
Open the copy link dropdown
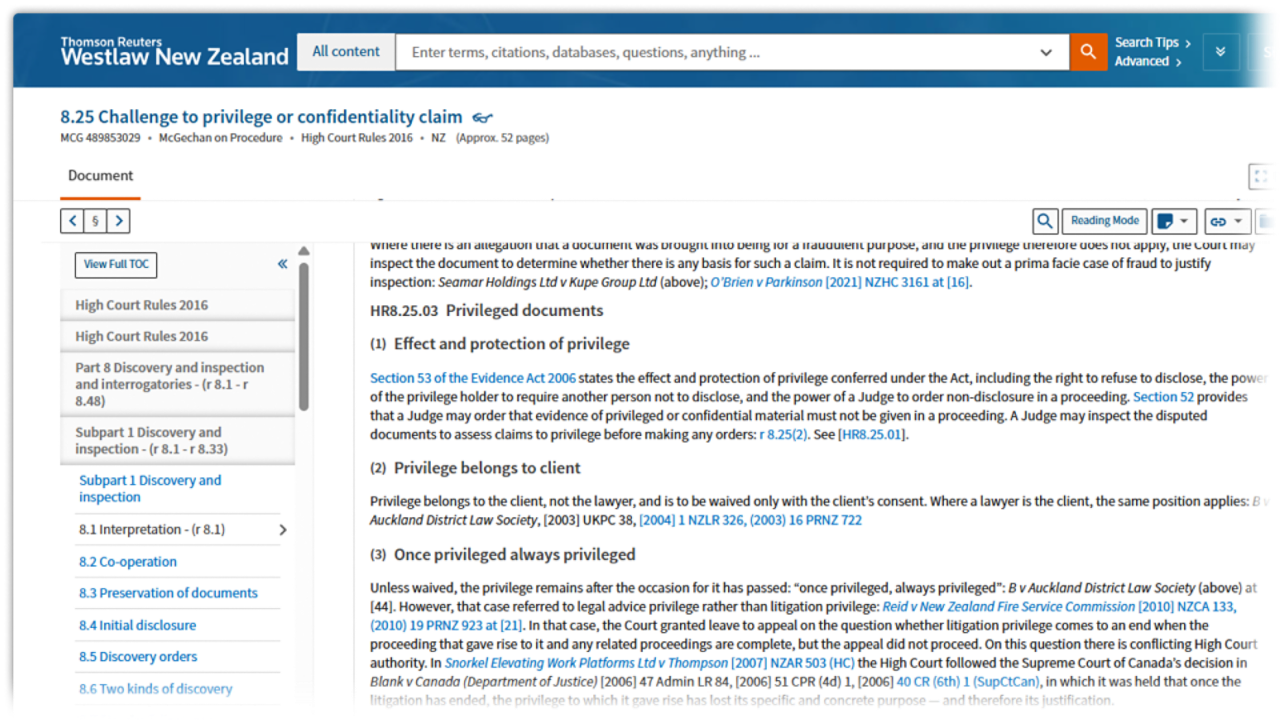point(1226,221)
